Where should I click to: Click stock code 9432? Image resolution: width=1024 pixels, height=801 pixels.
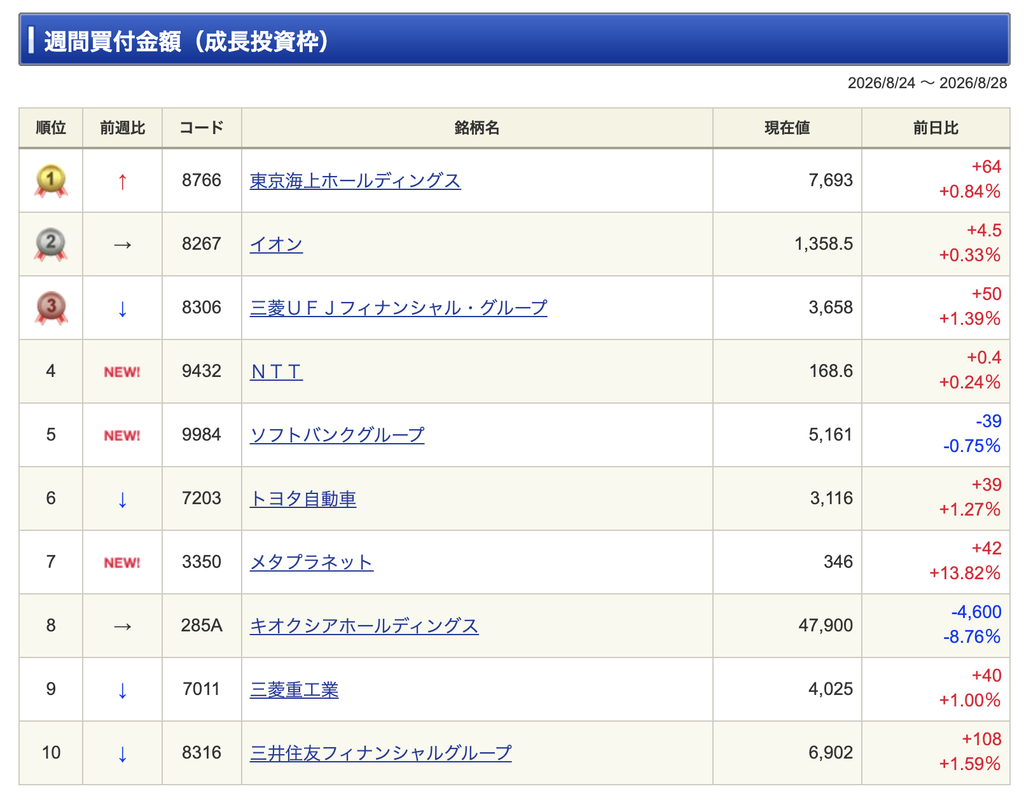click(x=202, y=371)
